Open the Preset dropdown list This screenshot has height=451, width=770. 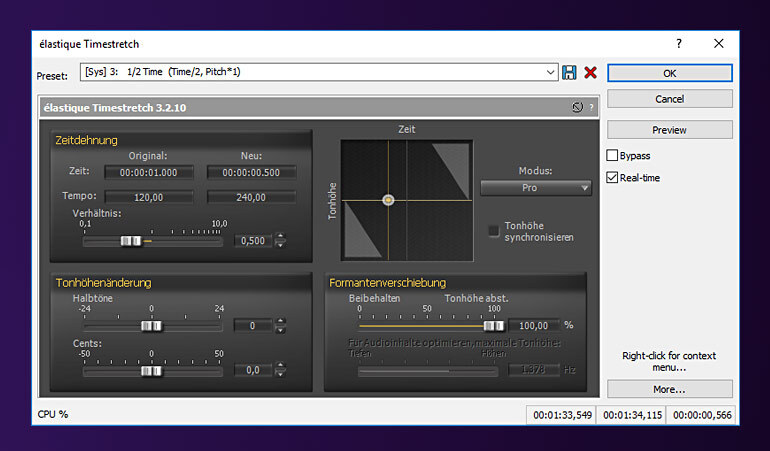(x=551, y=73)
